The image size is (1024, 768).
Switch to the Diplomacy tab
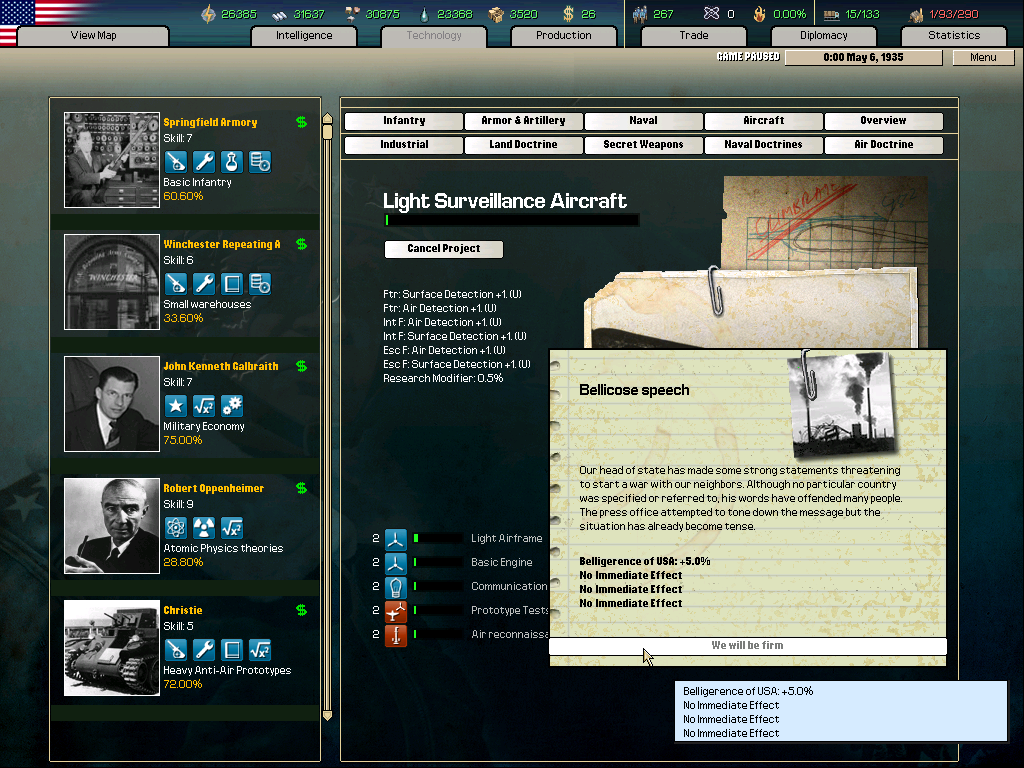[823, 36]
